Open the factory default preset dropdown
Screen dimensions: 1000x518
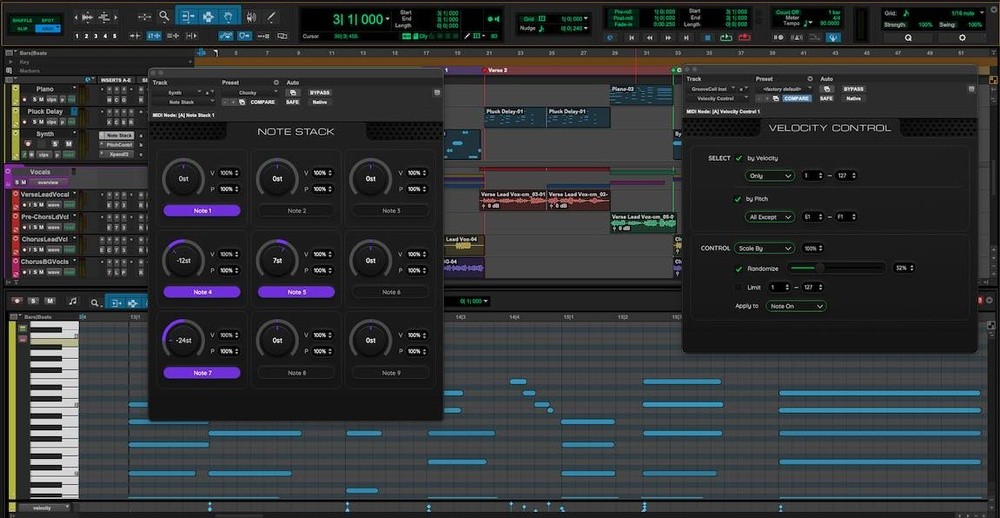tap(784, 89)
